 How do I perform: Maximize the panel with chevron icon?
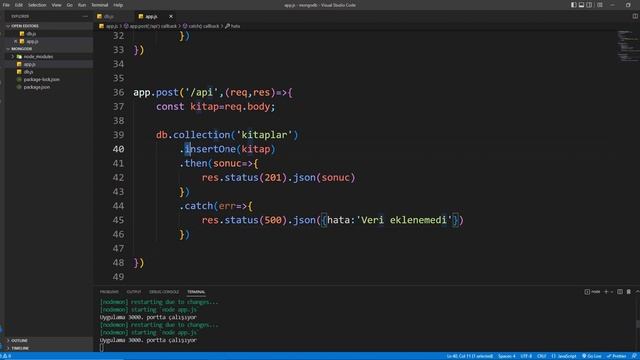(x=637, y=292)
